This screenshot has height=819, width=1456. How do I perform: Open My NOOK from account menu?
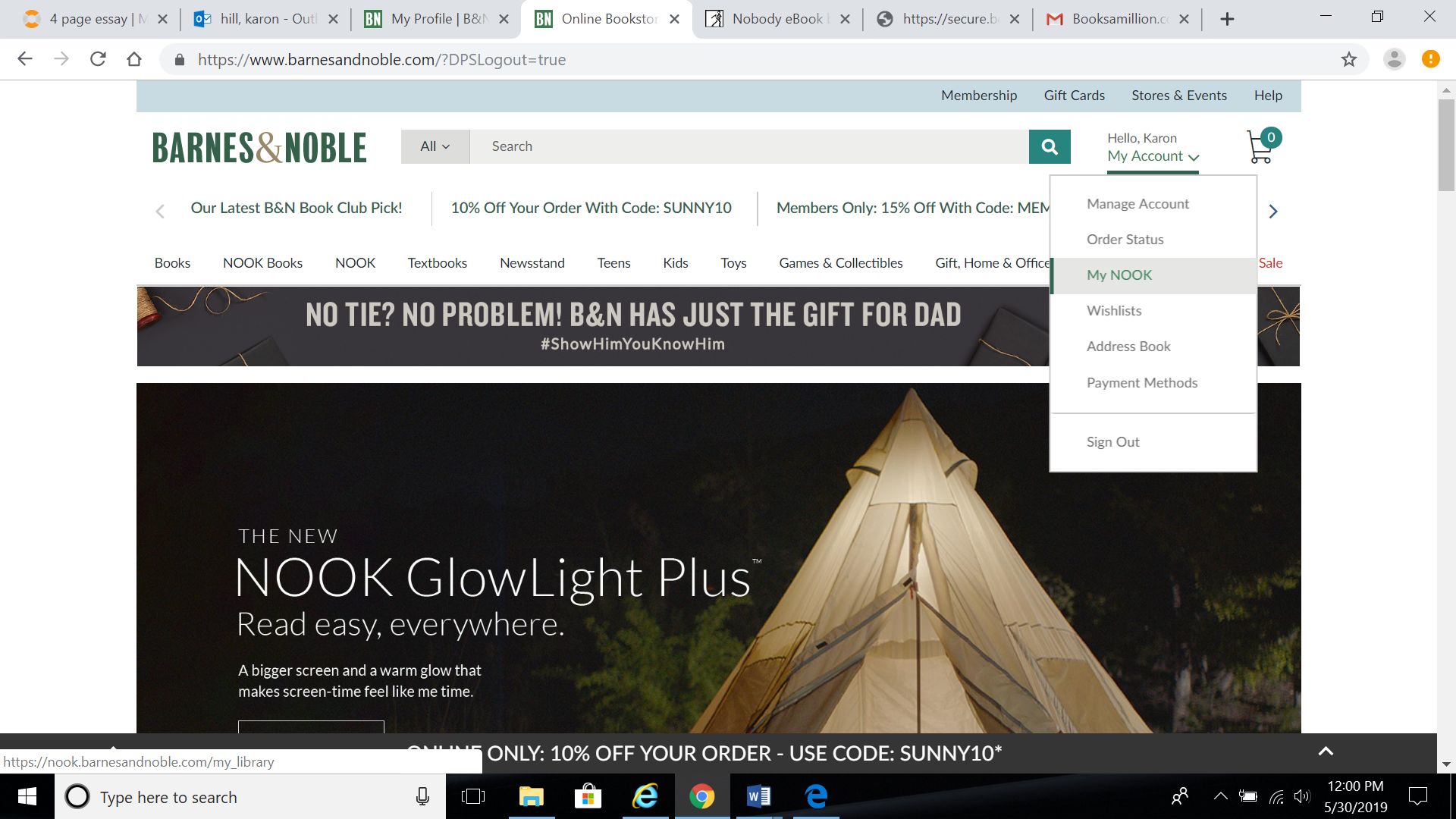pos(1119,275)
